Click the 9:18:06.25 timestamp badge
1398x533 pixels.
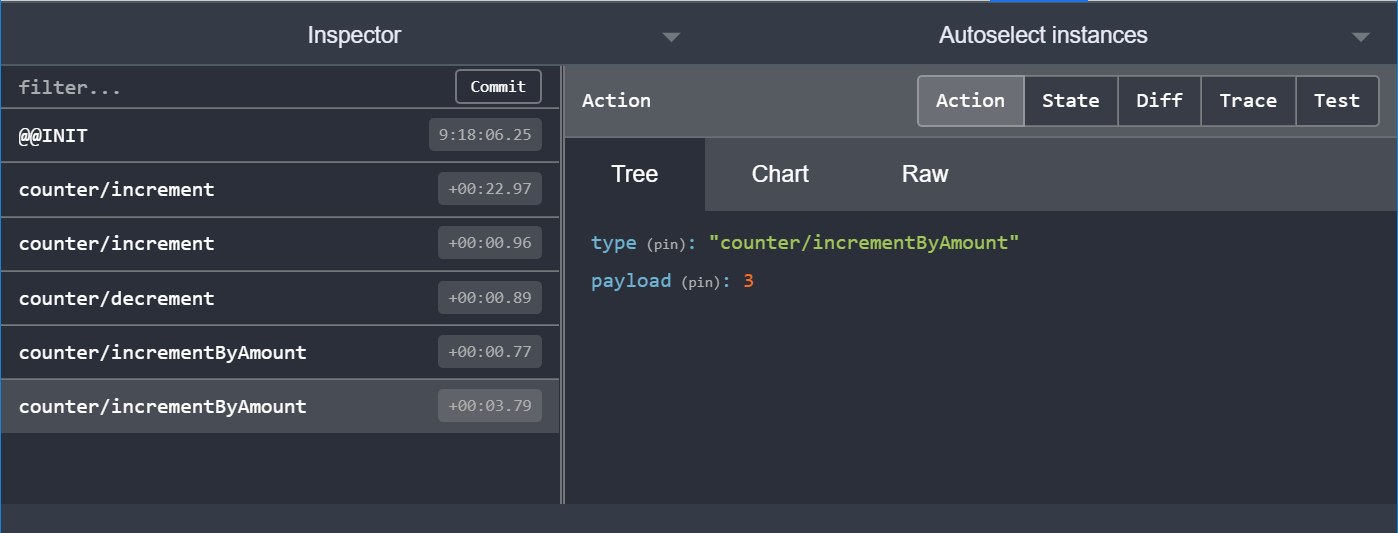tap(485, 135)
